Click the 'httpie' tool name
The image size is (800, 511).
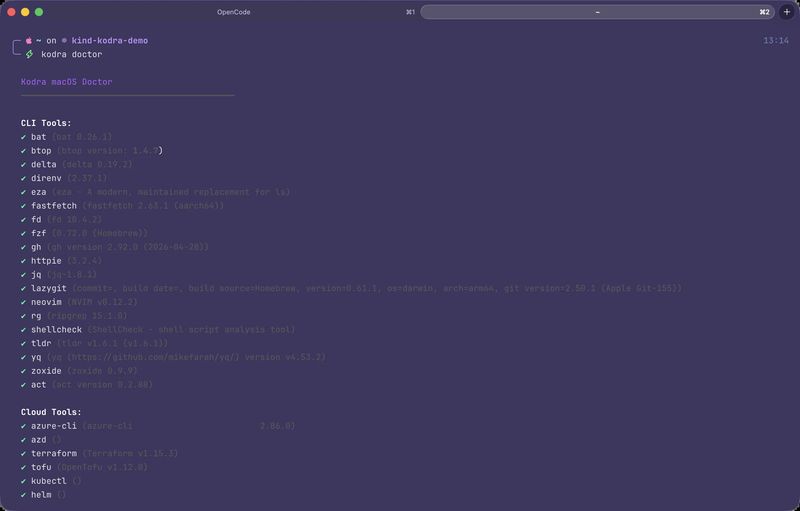[x=46, y=261]
